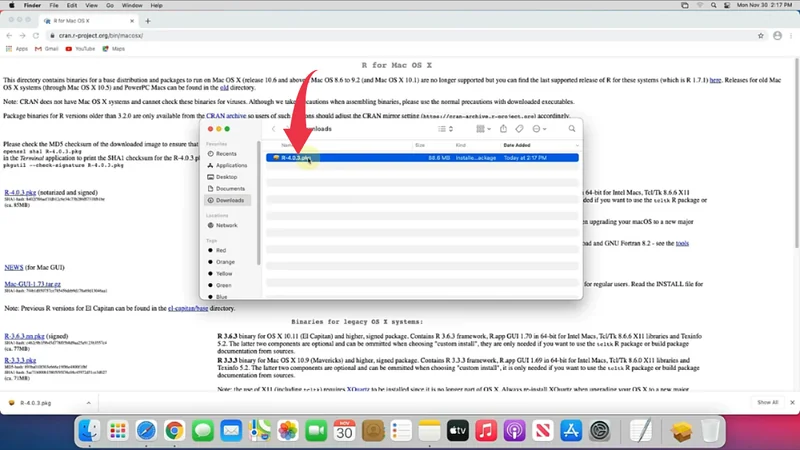
Task: Open Safari from the Dock
Action: coord(146,430)
